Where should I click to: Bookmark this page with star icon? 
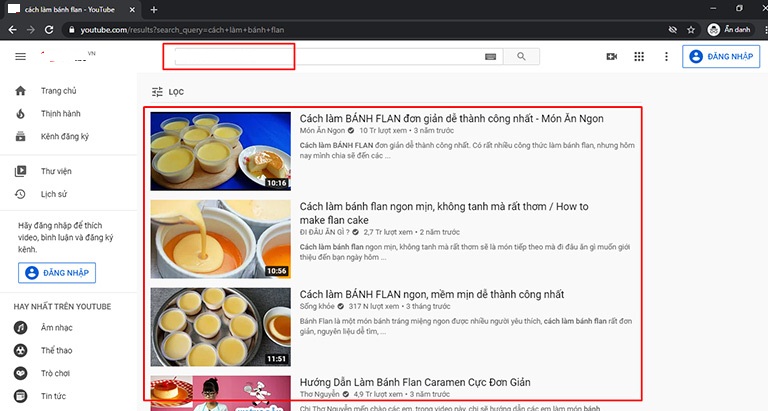pyautogui.click(x=691, y=30)
